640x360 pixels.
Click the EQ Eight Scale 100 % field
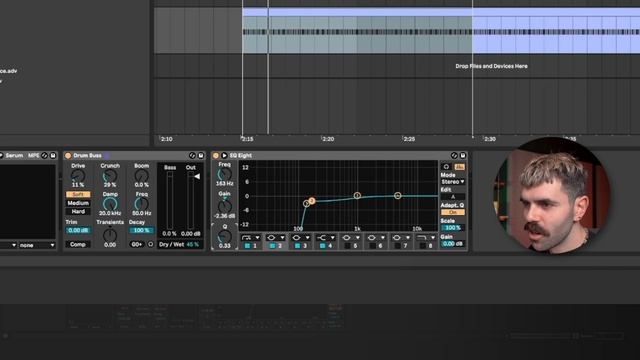(x=453, y=228)
